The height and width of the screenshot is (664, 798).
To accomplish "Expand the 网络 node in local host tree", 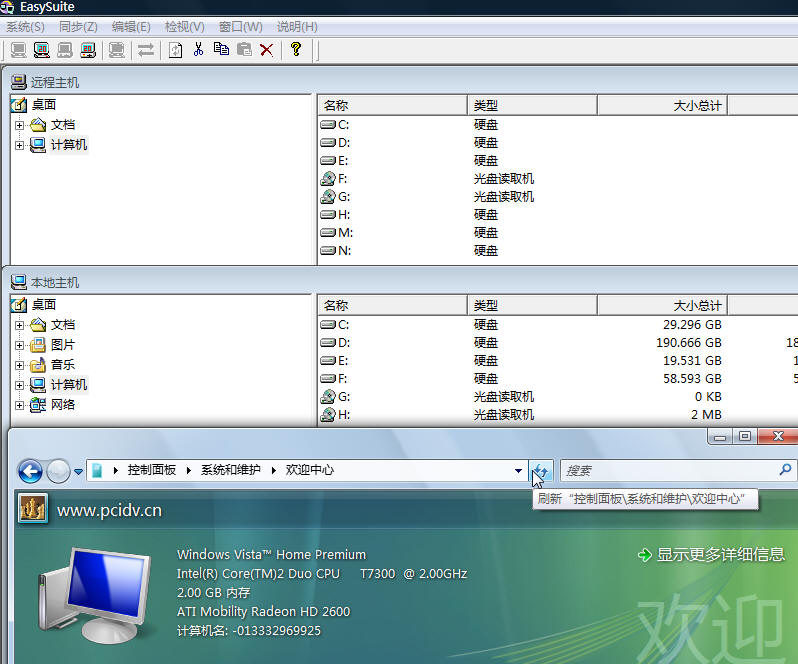I will 19,406.
